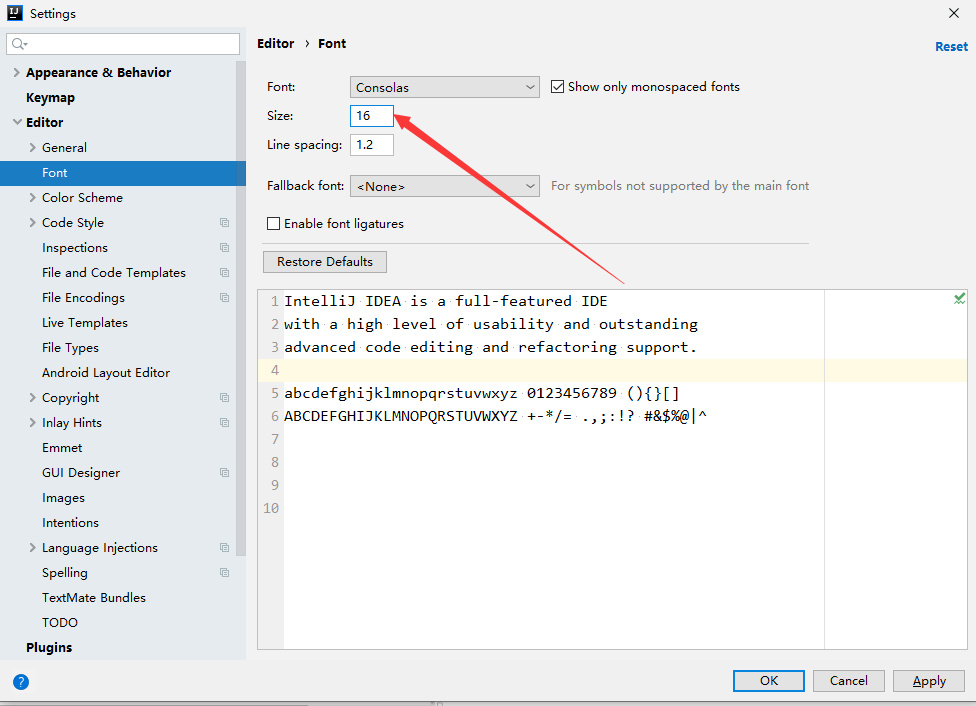Image resolution: width=976 pixels, height=706 pixels.
Task: Click the project-scope icon beside File and Code Templates
Action: coord(225,273)
